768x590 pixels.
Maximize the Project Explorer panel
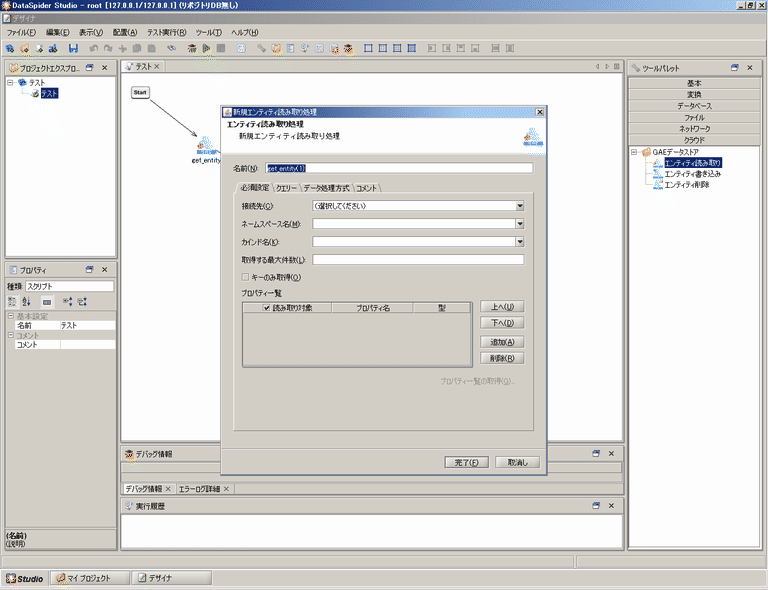[x=90, y=68]
